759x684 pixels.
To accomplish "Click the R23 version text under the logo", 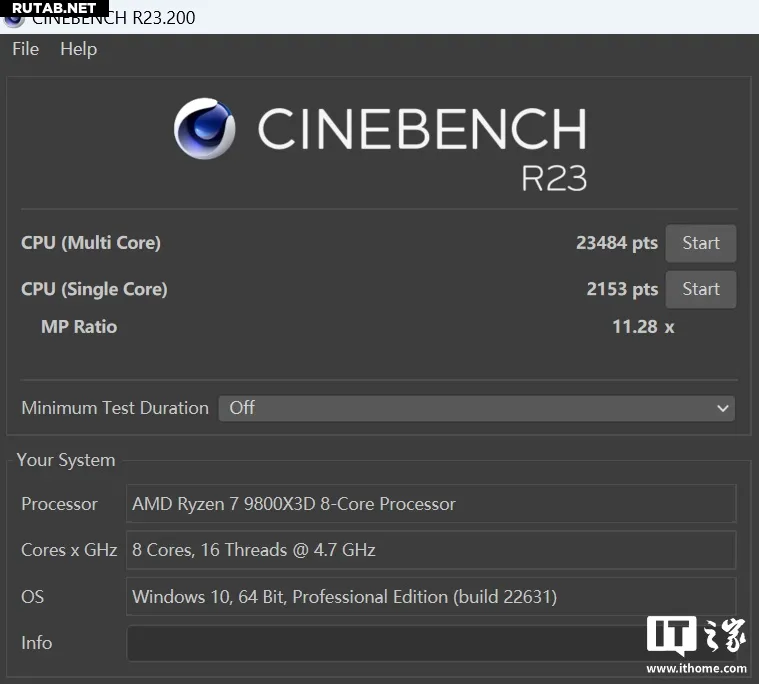I will 553,178.
